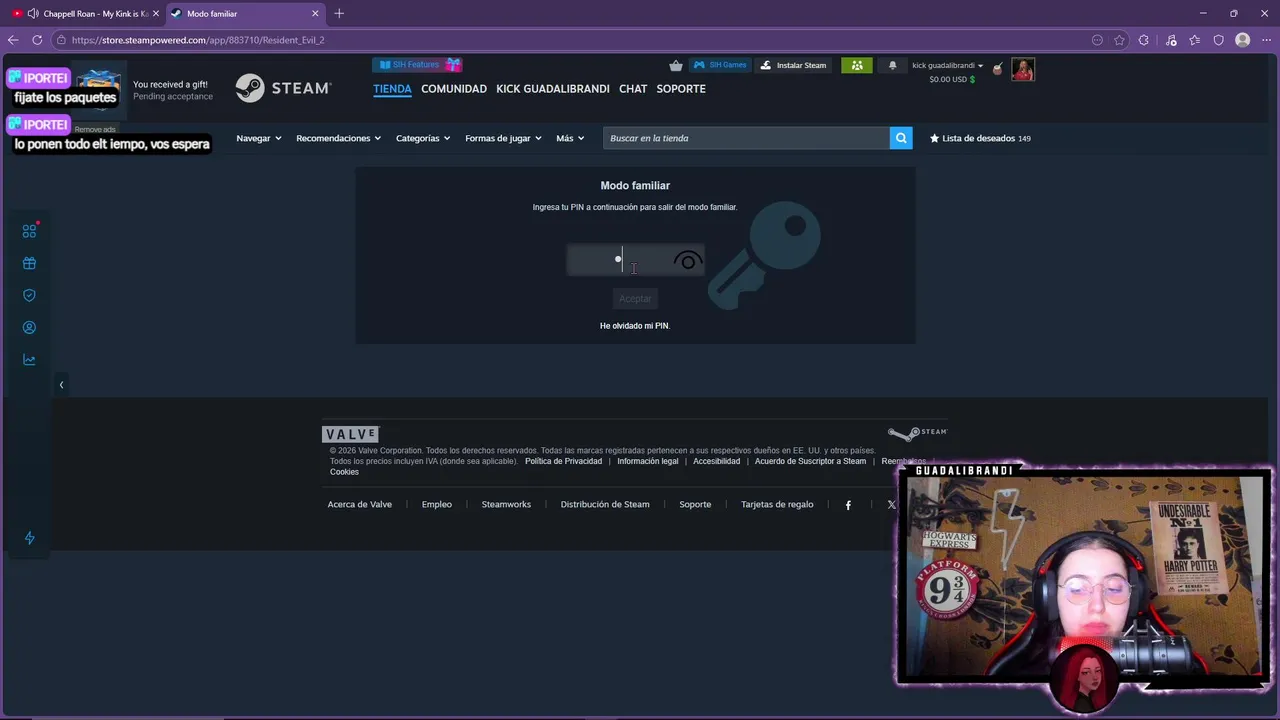Open Acuerdo de Suscriptor a Steam
Screen dimensions: 1280x720
811,461
